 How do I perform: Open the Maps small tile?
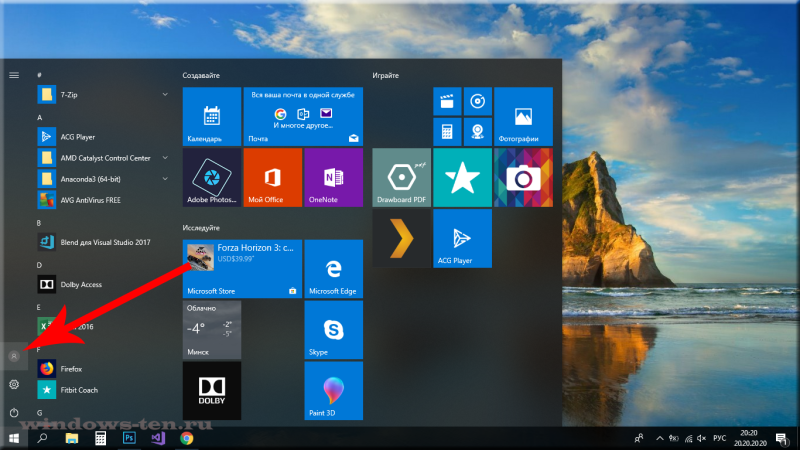tap(478, 132)
